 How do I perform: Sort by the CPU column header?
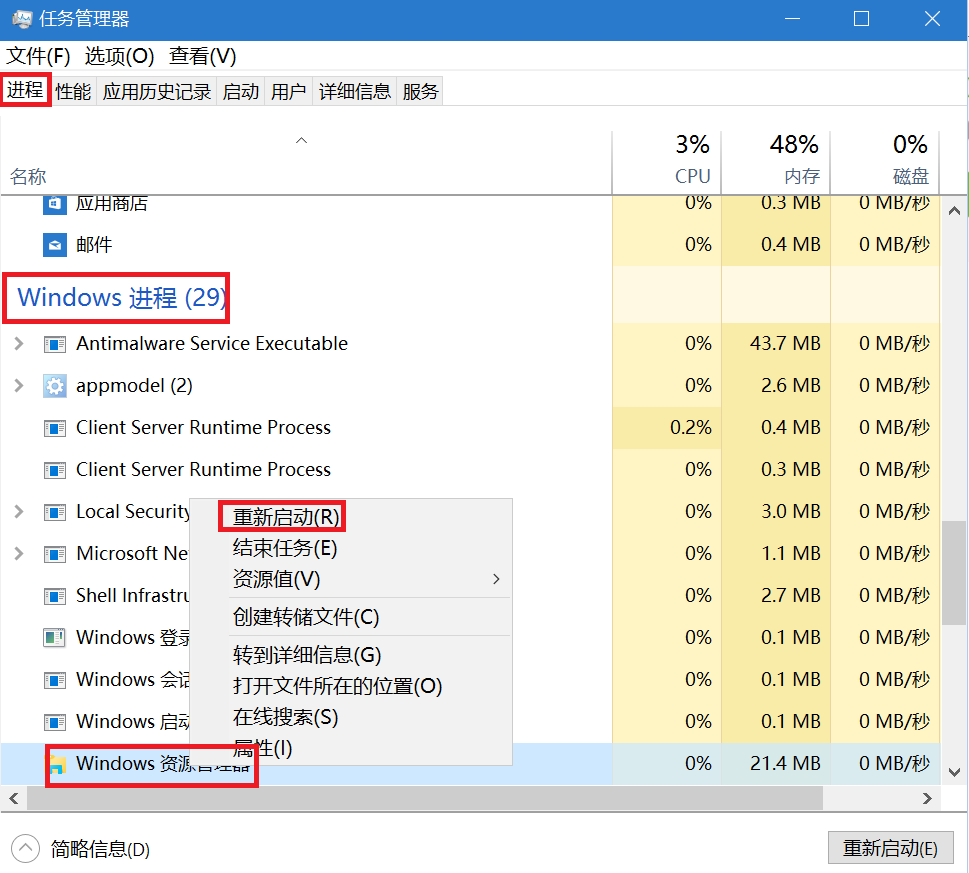(692, 176)
